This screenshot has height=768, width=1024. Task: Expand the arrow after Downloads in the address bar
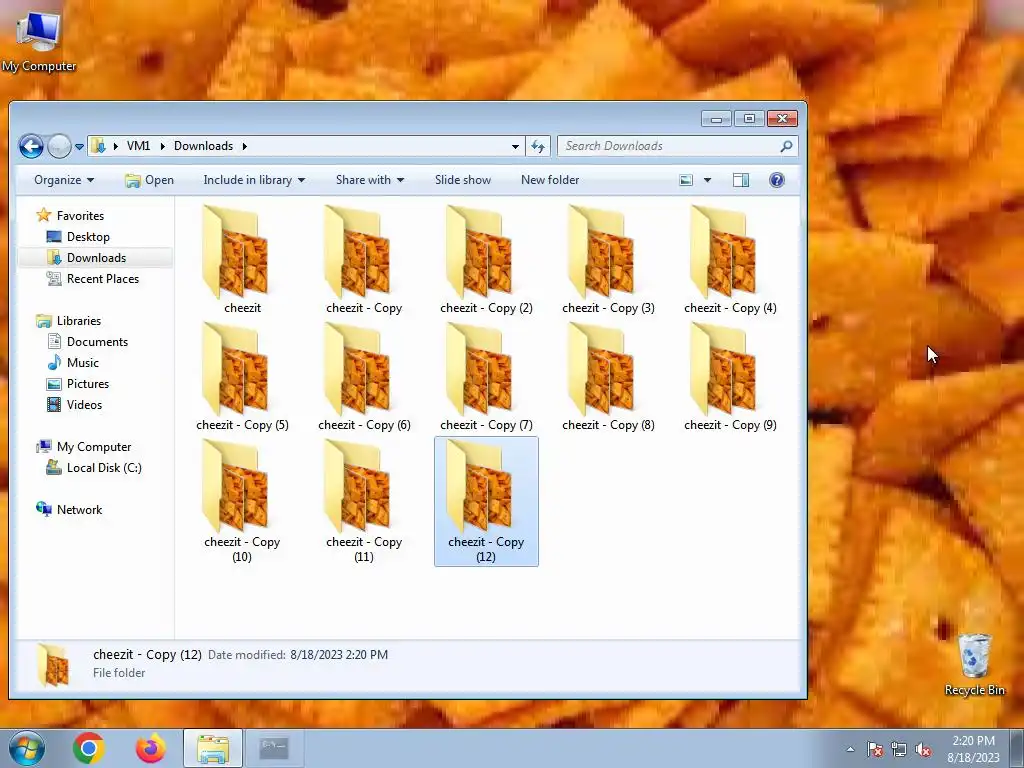point(245,146)
